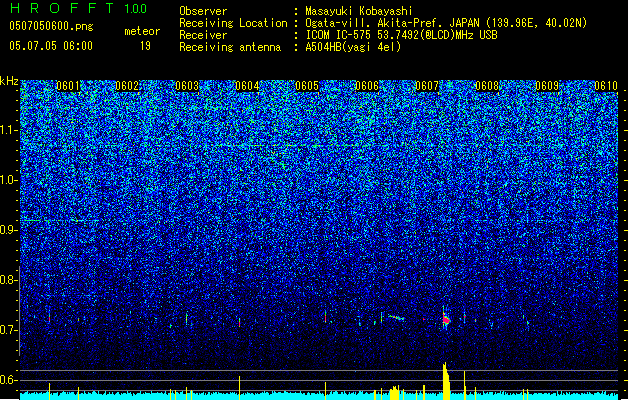The height and width of the screenshot is (400, 629).
Task: Click the Receiving Location label
Action: tap(233, 23)
